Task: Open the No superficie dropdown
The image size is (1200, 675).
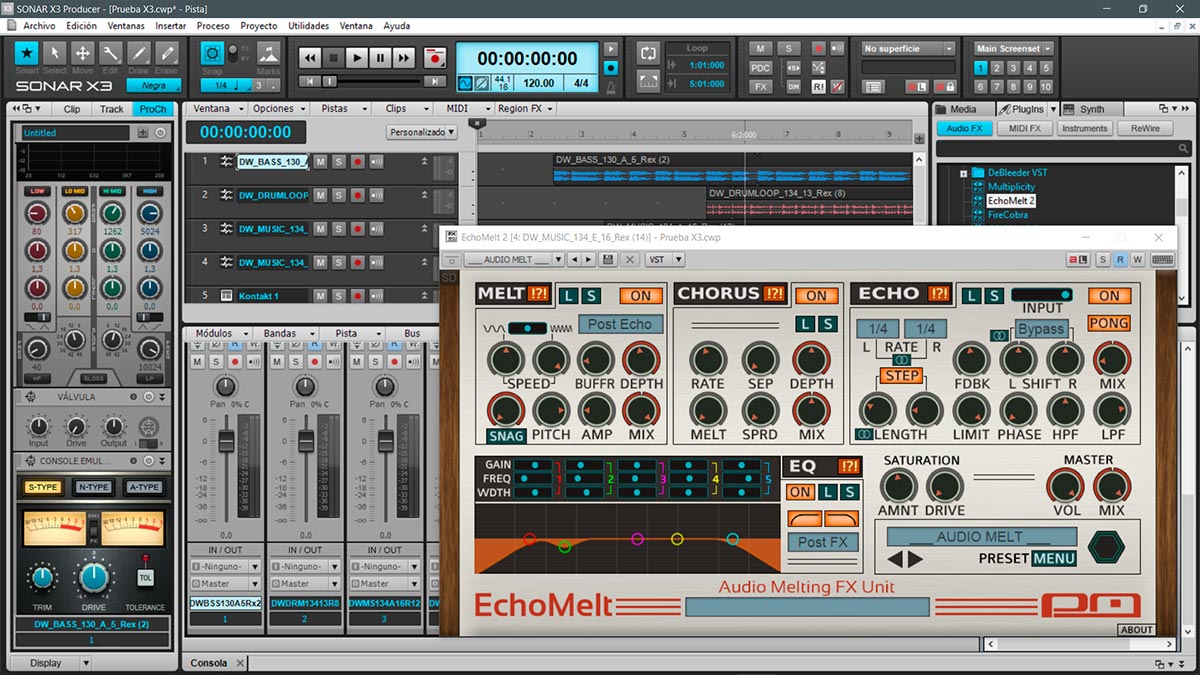Action: point(909,48)
